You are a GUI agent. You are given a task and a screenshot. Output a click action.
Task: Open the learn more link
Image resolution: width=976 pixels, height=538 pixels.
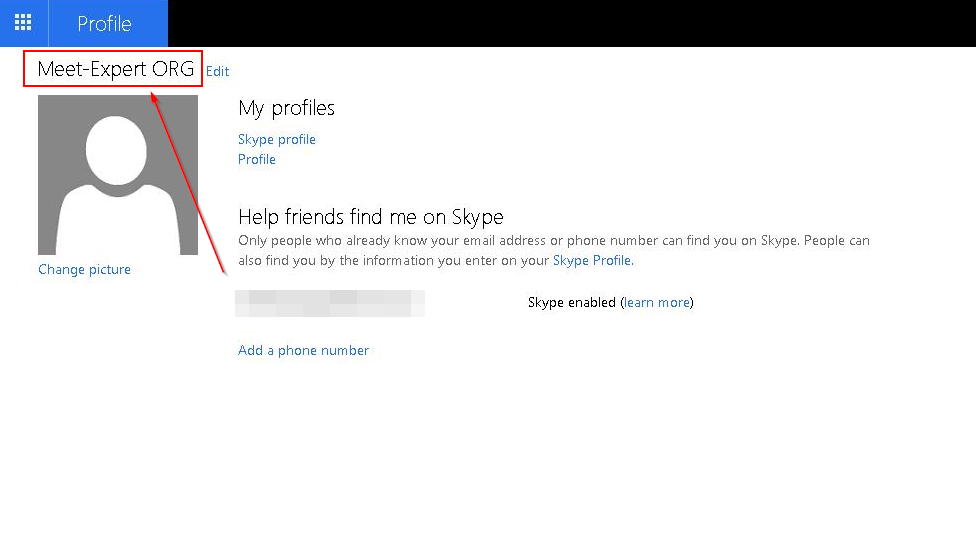[657, 303]
